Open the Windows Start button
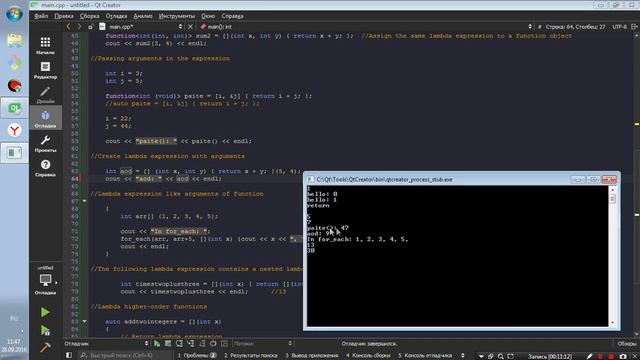 (14, 14)
